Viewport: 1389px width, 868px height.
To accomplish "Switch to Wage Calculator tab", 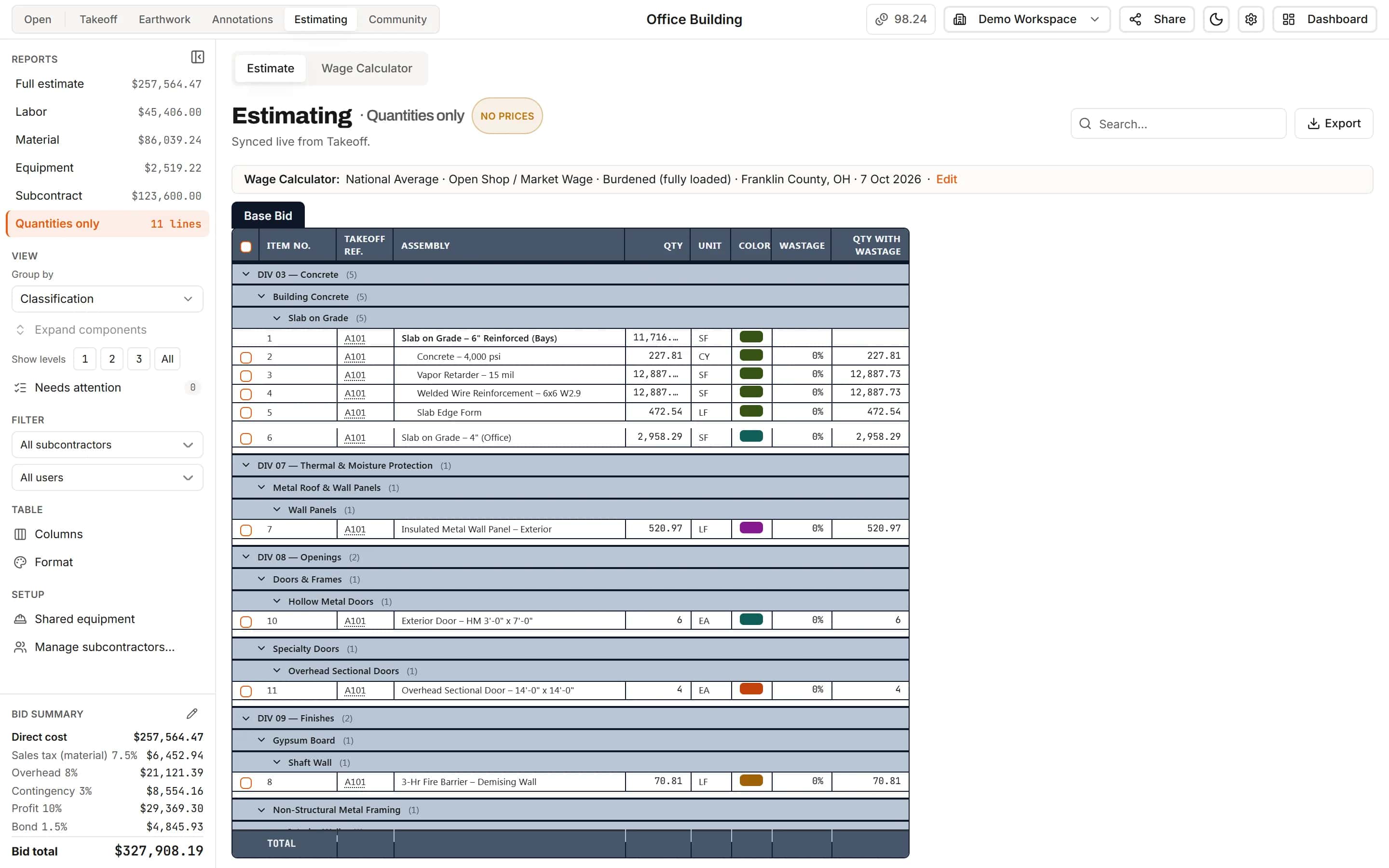I will (367, 68).
